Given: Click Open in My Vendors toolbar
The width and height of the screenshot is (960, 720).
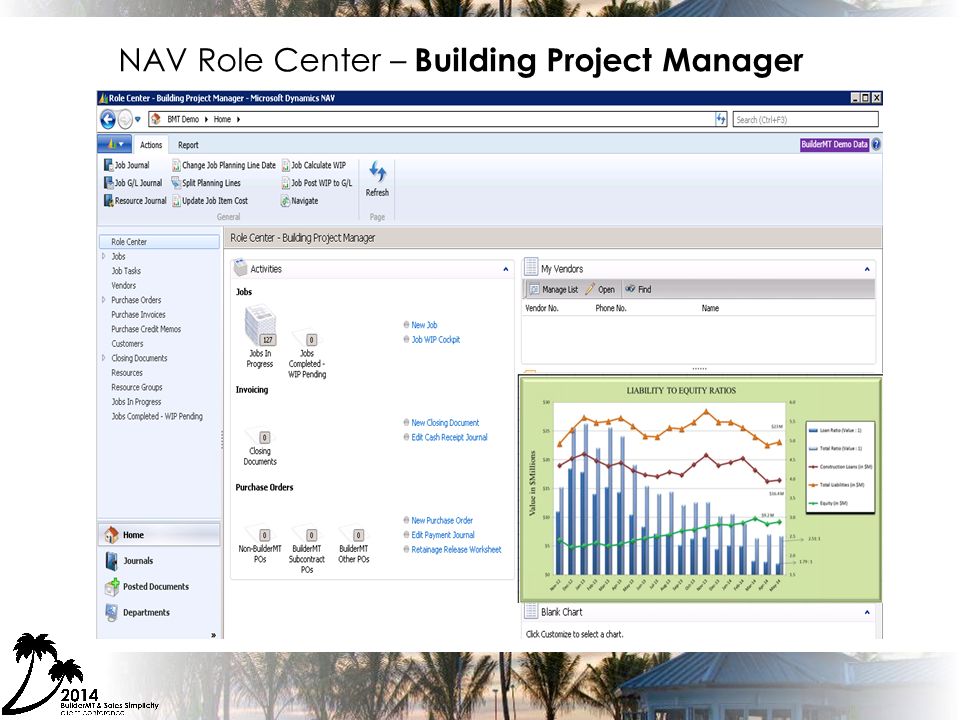Looking at the screenshot, I should [x=601, y=290].
